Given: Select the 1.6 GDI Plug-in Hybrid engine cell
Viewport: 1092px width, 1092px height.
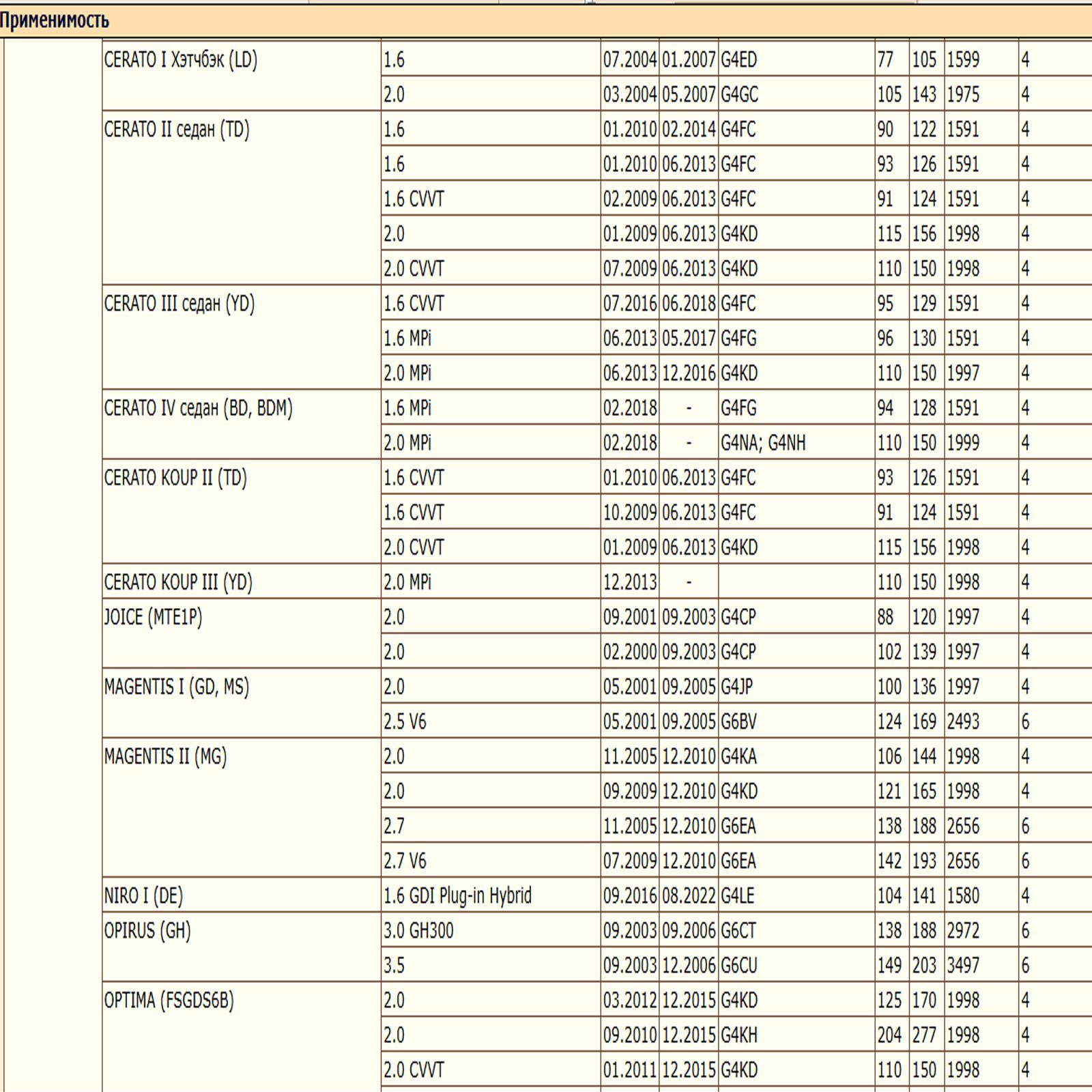Looking at the screenshot, I should [457, 895].
